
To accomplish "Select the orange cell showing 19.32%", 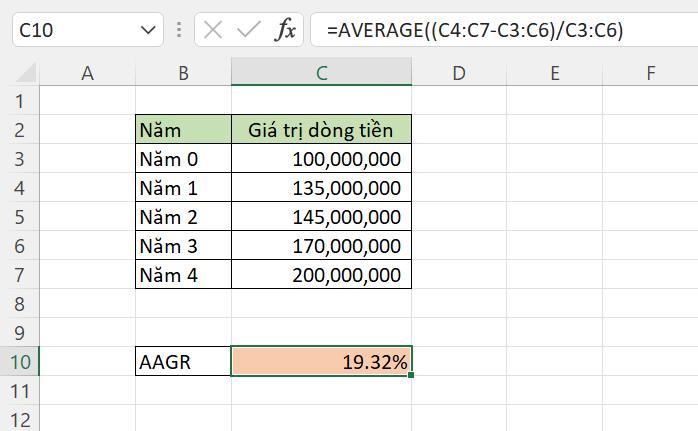I will coord(321,362).
